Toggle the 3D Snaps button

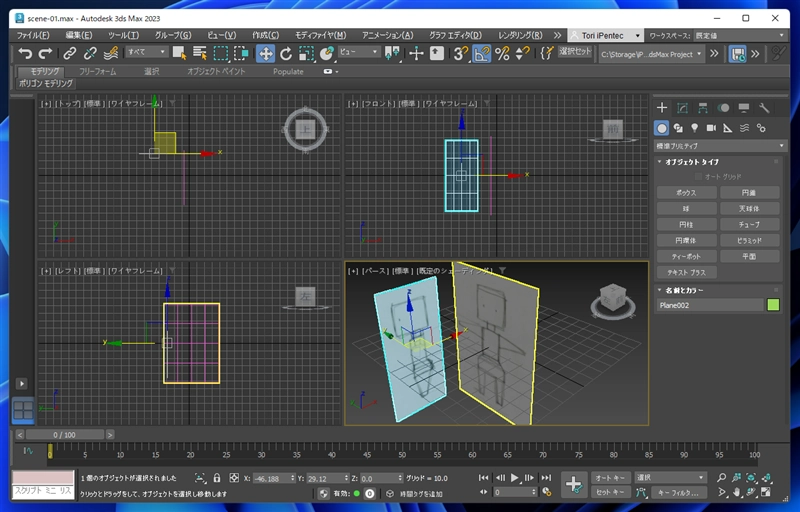pos(461,53)
